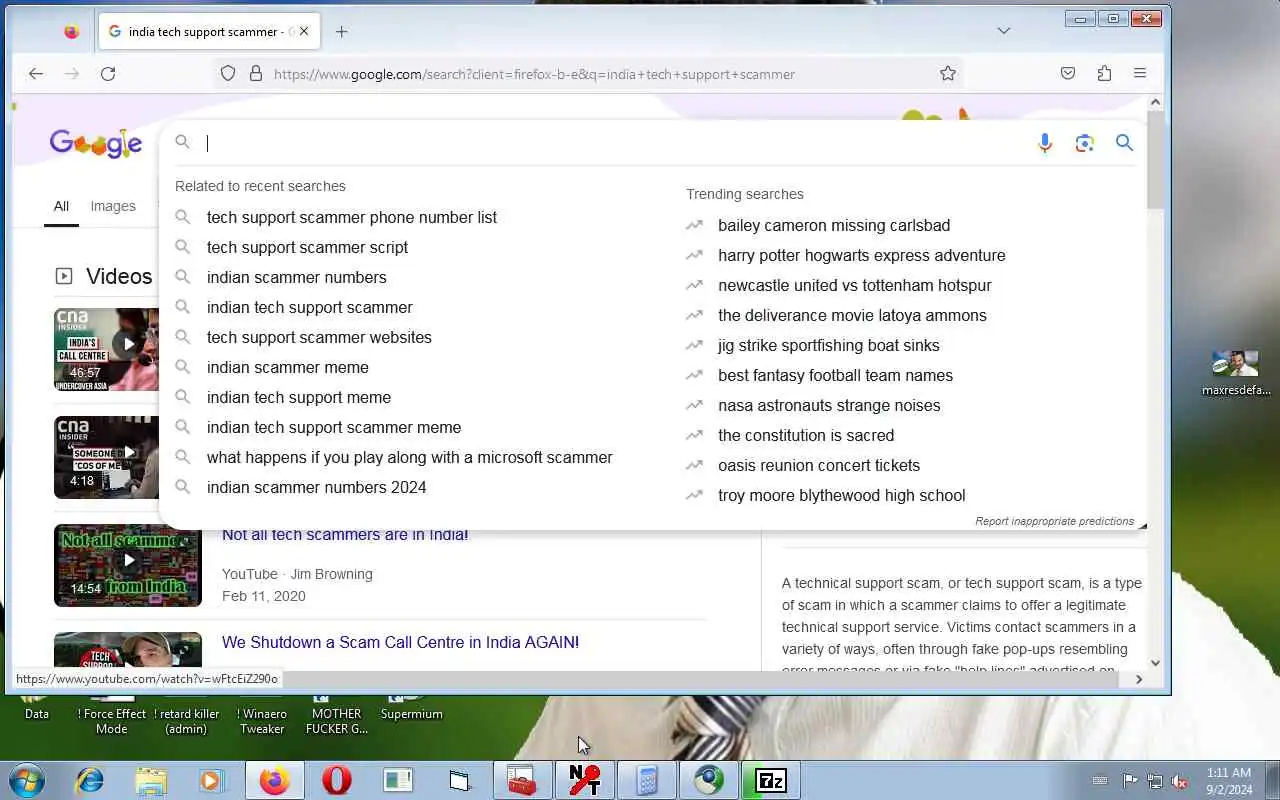Click the reload page icon
Viewport: 1280px width, 800px height.
click(x=108, y=74)
